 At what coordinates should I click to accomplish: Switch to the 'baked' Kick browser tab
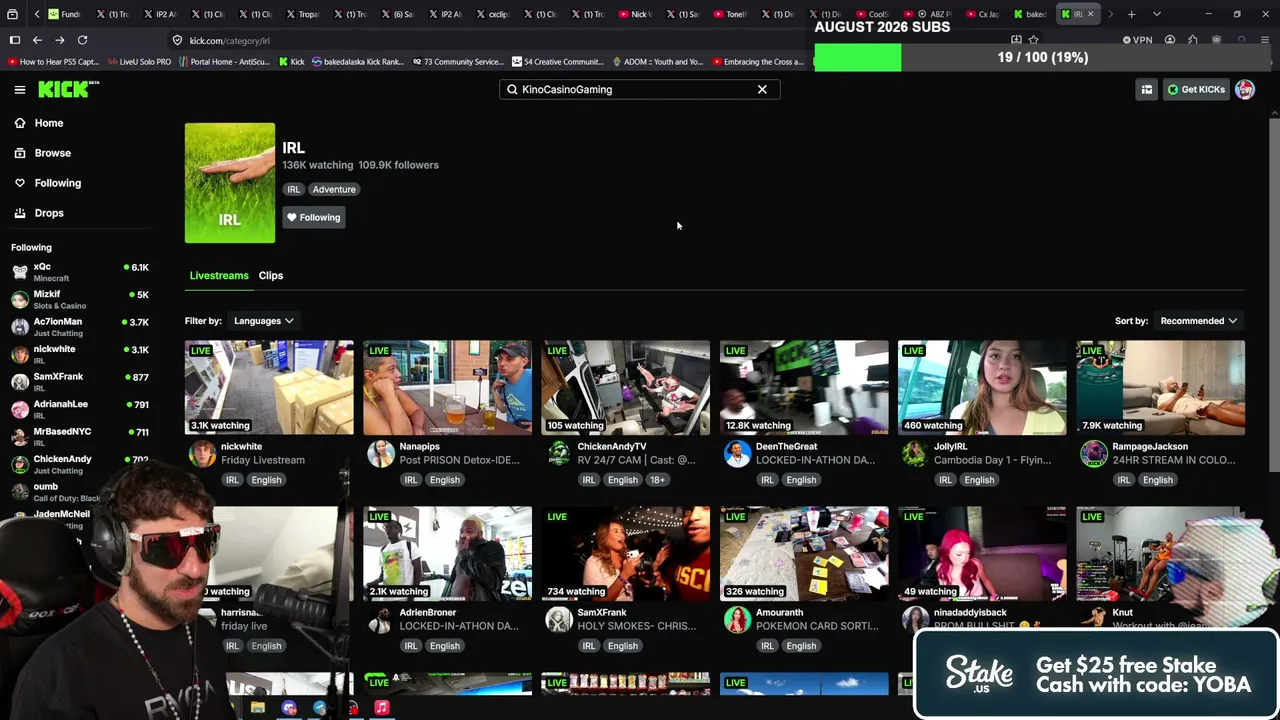(1031, 14)
